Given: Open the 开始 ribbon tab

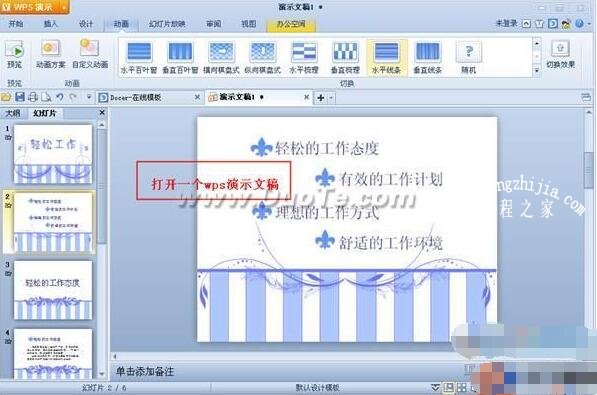Looking at the screenshot, I should coord(16,24).
